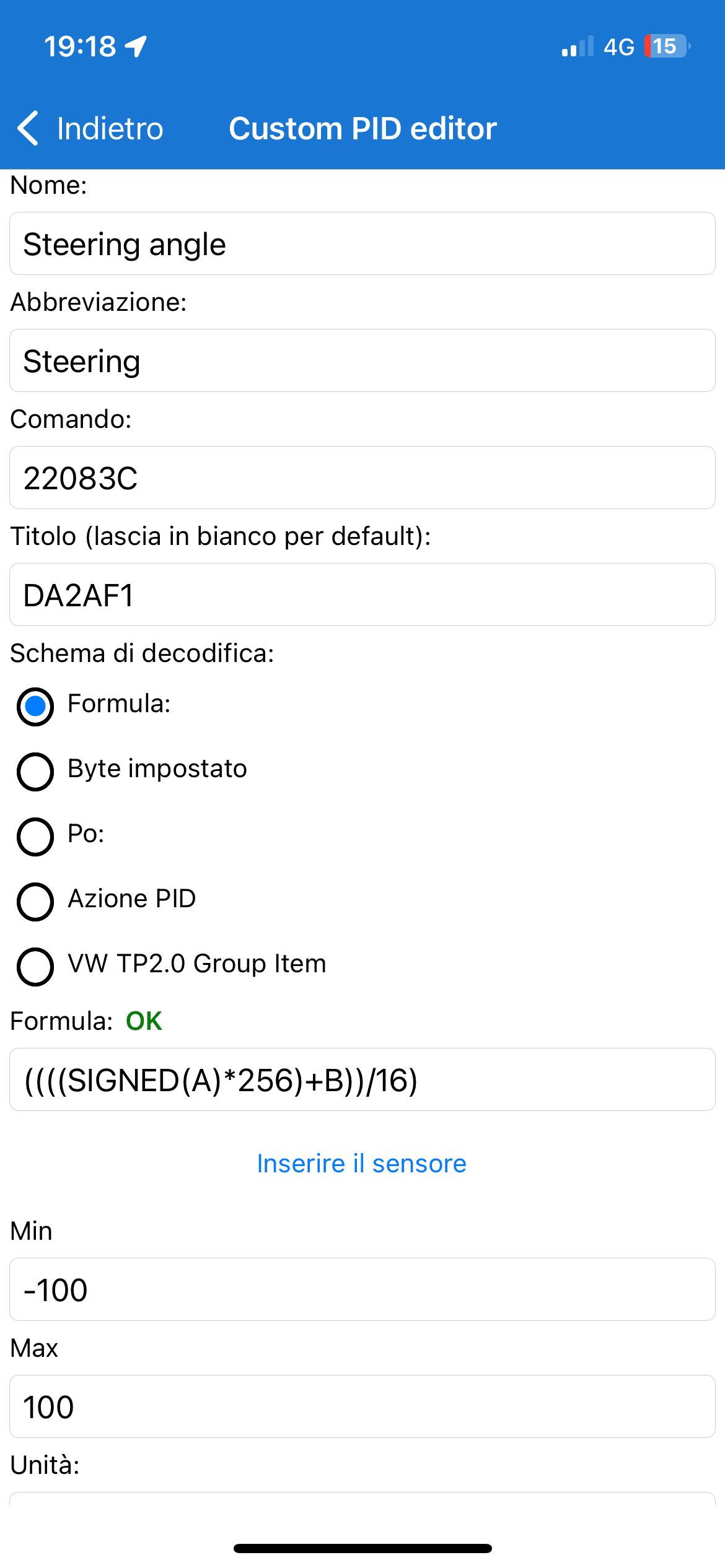Image resolution: width=725 pixels, height=1568 pixels.
Task: Edit the Nome field 'Steering angle'
Action: (x=362, y=244)
